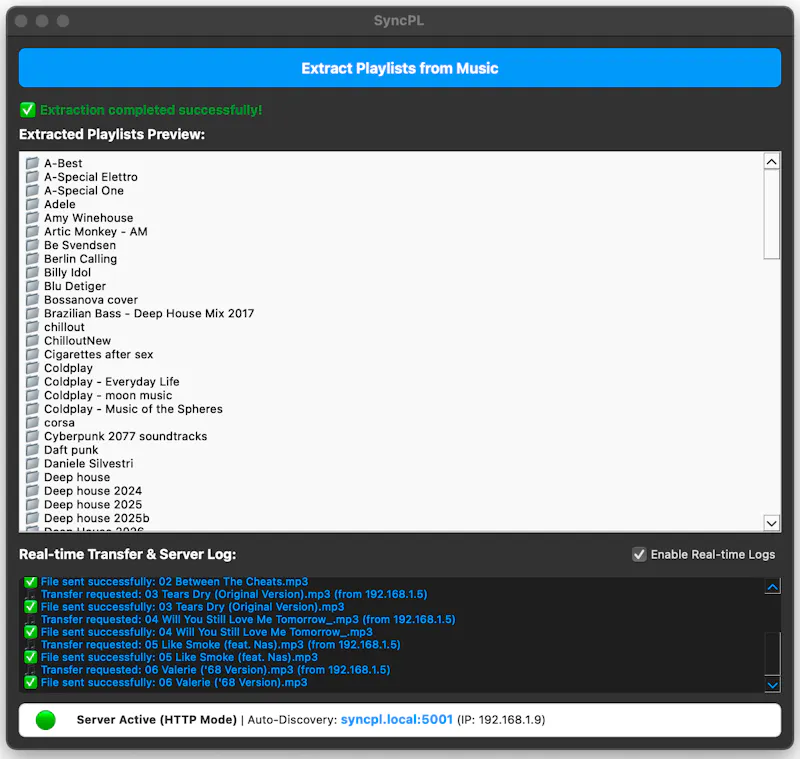Image resolution: width=800 pixels, height=759 pixels.
Task: Click the folder icon beside A-Special Elettro
Action: click(33, 176)
